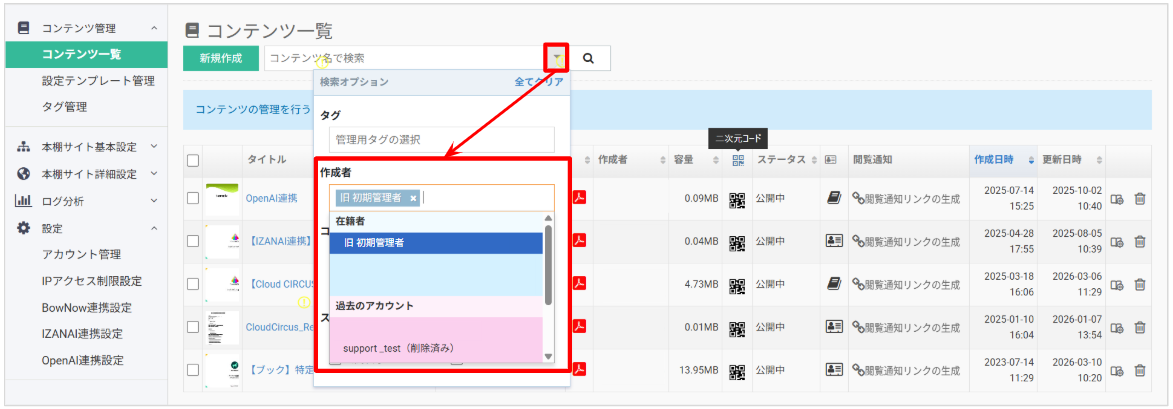Remove 旧 初期管理者 tag with x
The width and height of the screenshot is (1173, 409).
(x=413, y=198)
